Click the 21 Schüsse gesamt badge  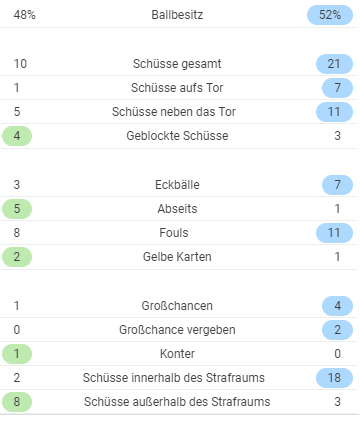tap(334, 64)
